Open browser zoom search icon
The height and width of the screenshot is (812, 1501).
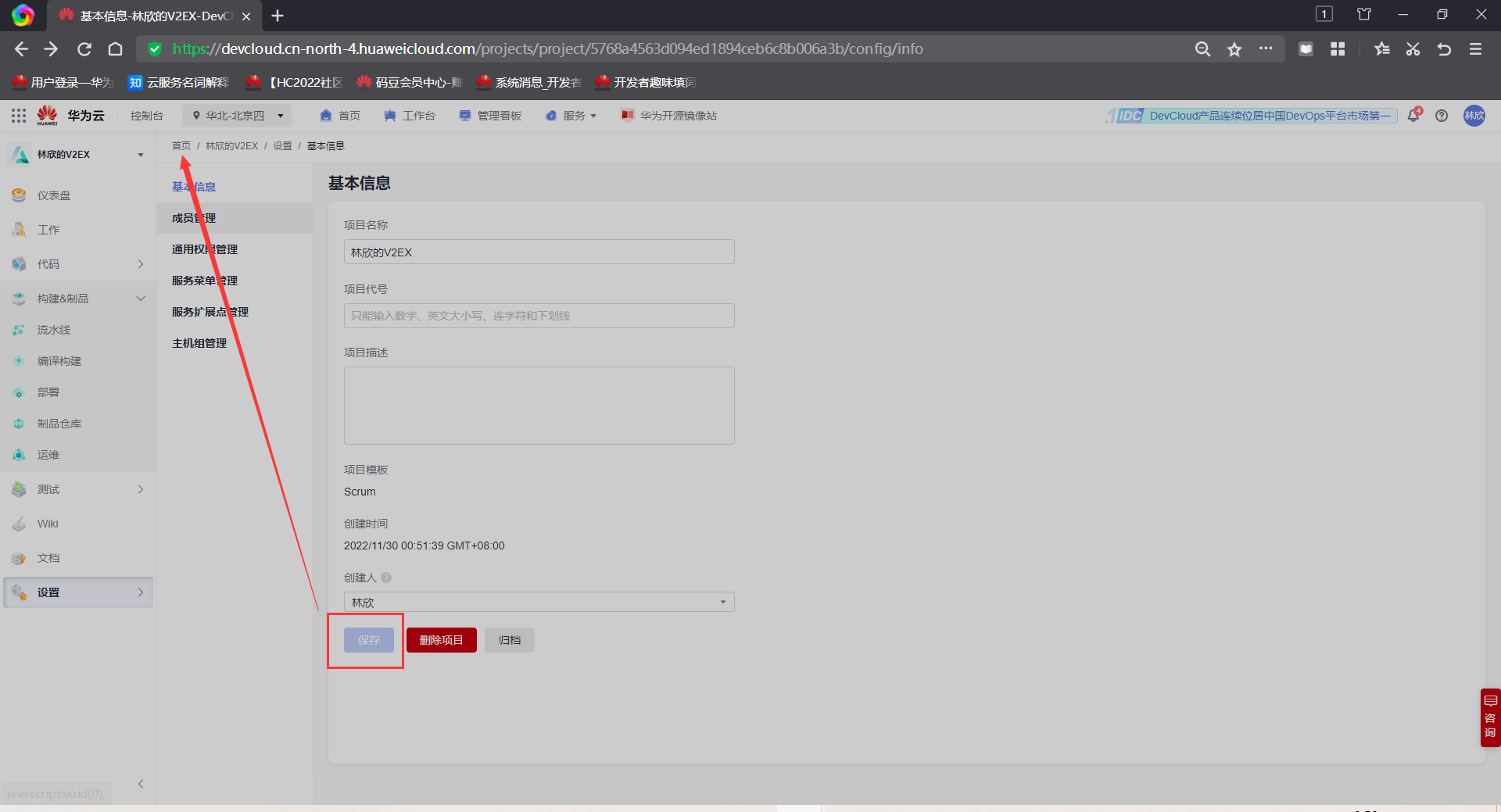(1202, 49)
